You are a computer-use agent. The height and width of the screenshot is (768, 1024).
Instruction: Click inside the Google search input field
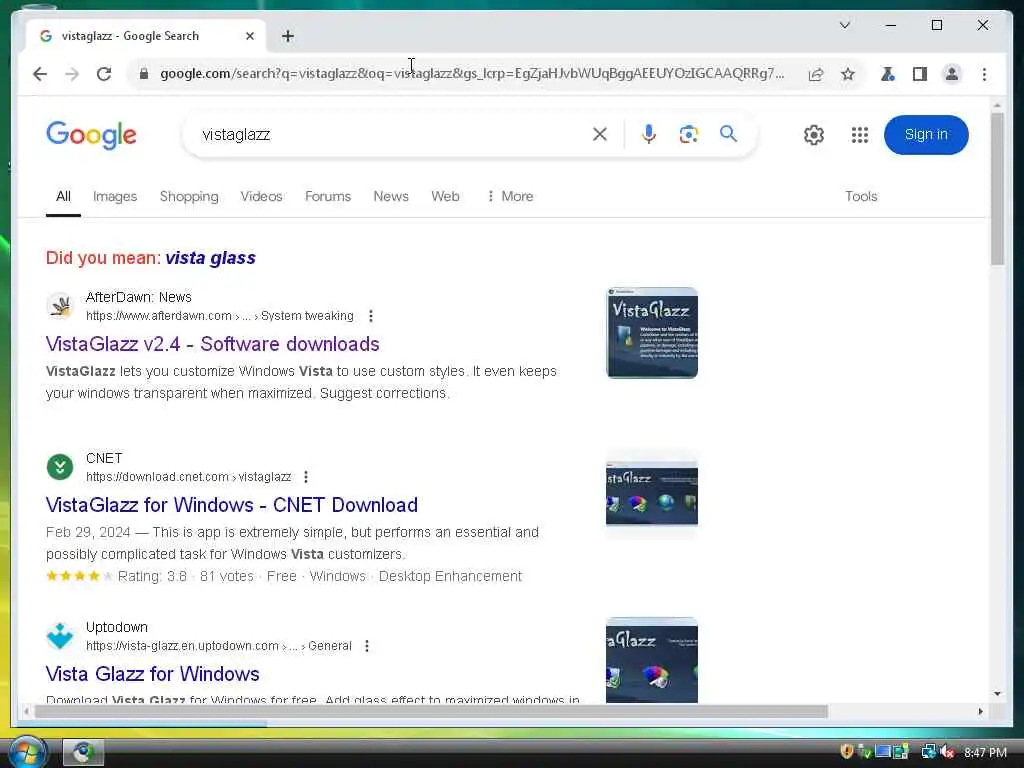(x=392, y=135)
